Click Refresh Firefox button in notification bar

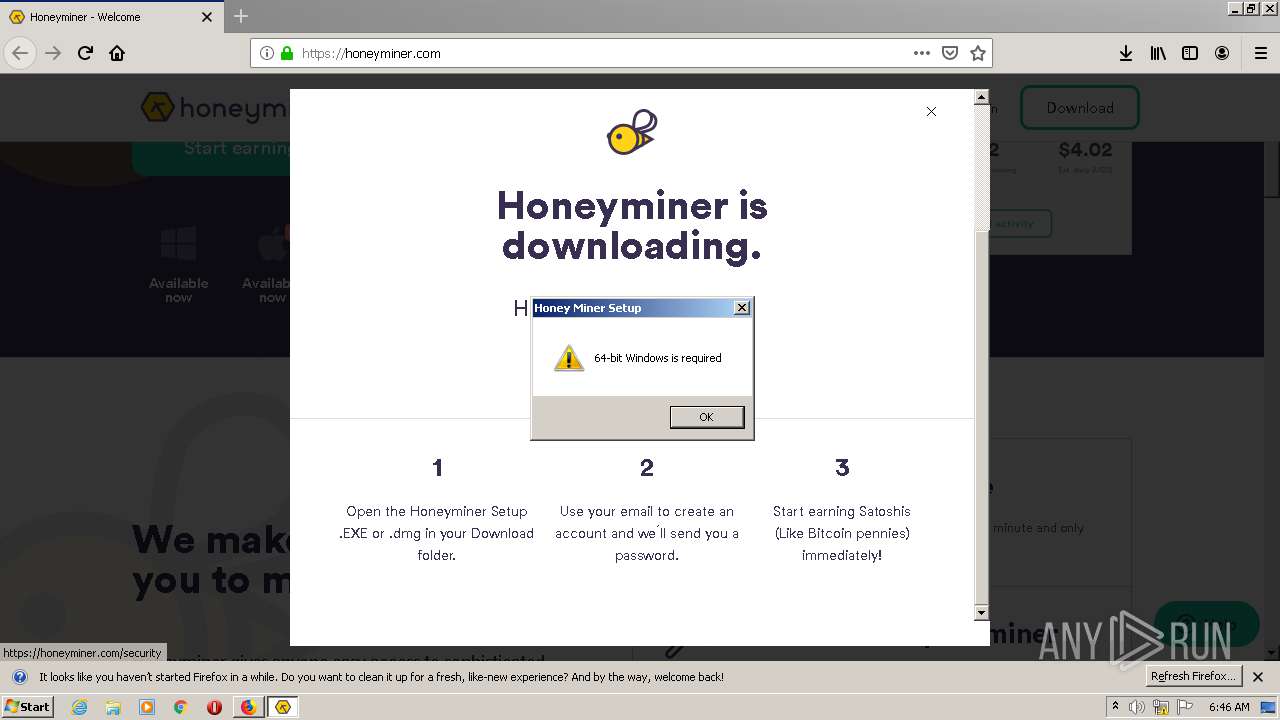[1194, 676]
